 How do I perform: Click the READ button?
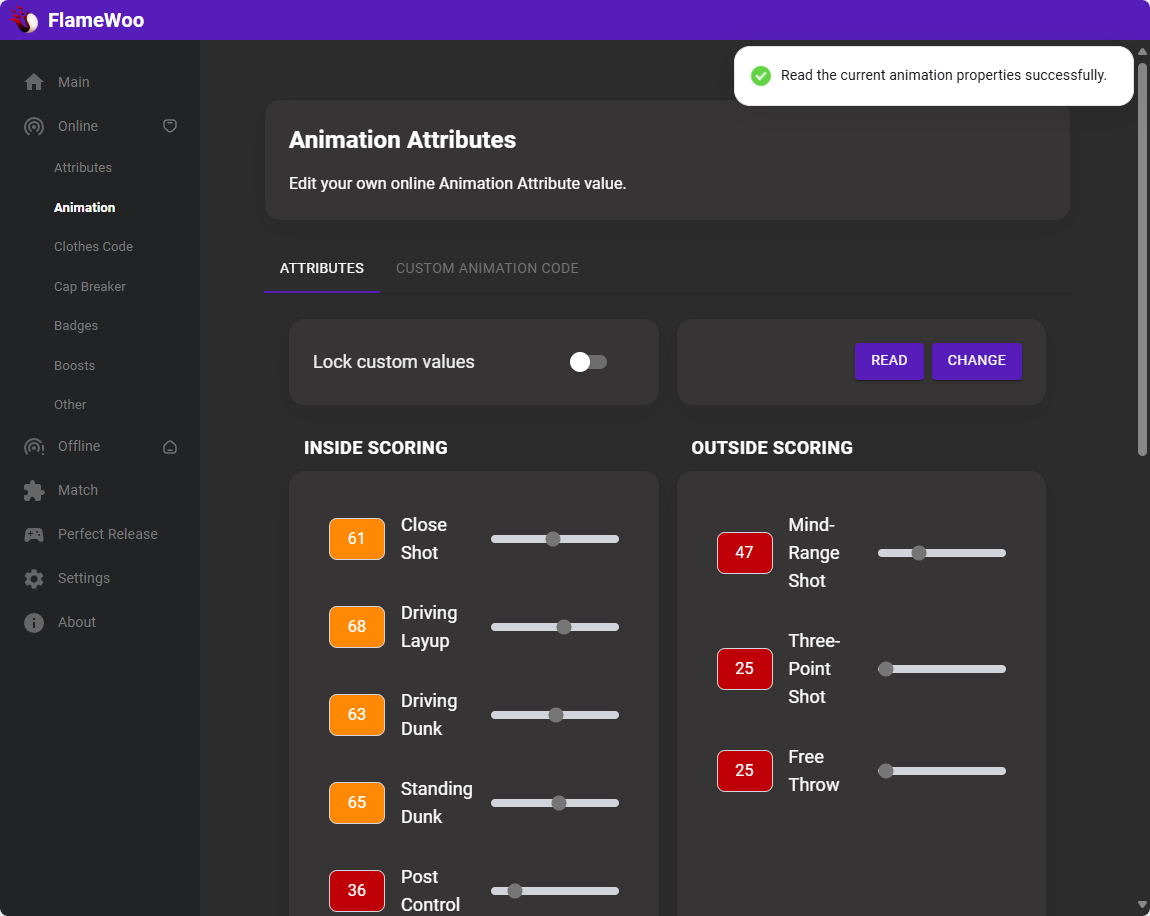(x=889, y=361)
